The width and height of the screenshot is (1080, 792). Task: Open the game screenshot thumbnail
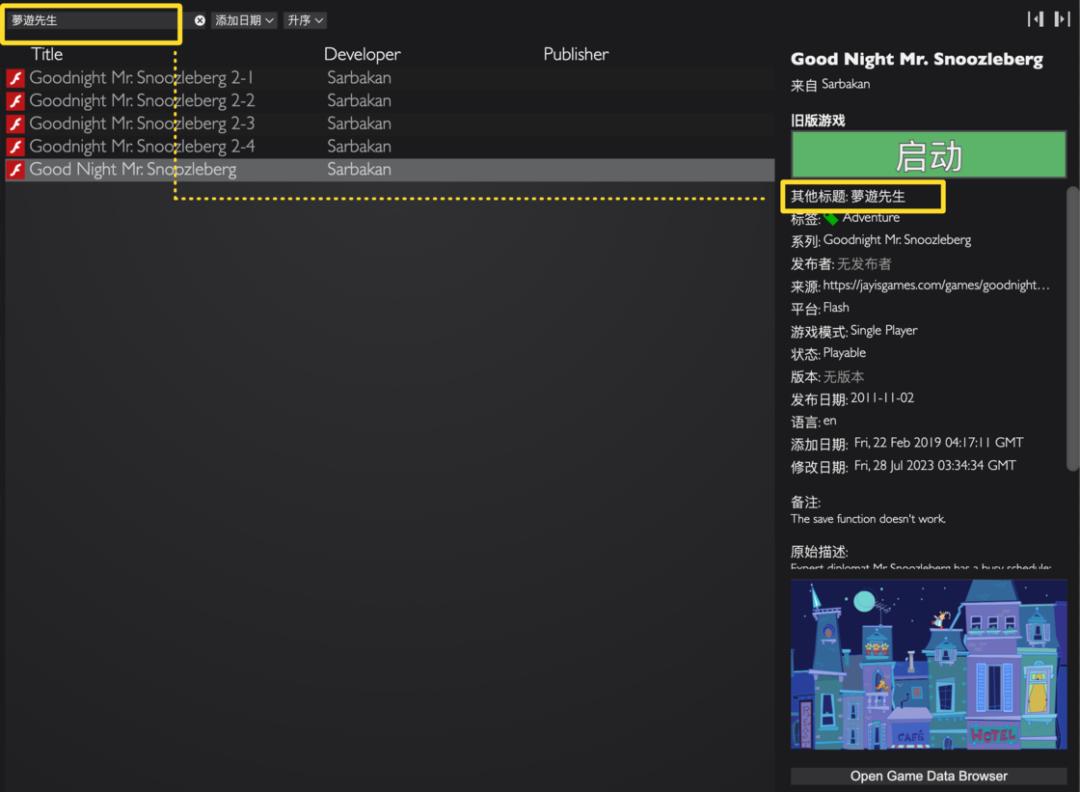(928, 665)
